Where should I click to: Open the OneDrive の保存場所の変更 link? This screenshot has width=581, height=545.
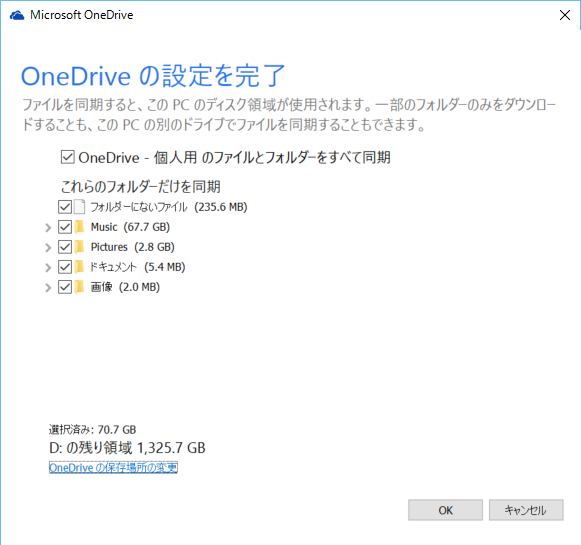[x=113, y=468]
